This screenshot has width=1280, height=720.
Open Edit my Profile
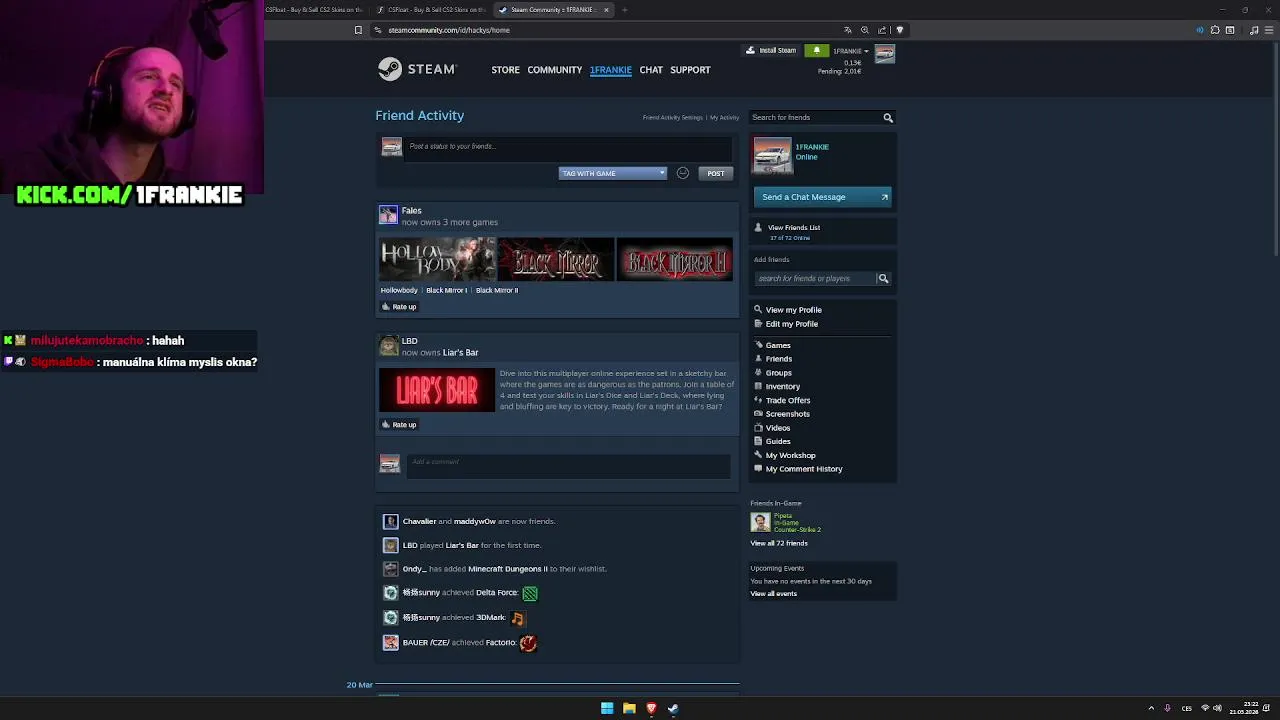coord(791,324)
